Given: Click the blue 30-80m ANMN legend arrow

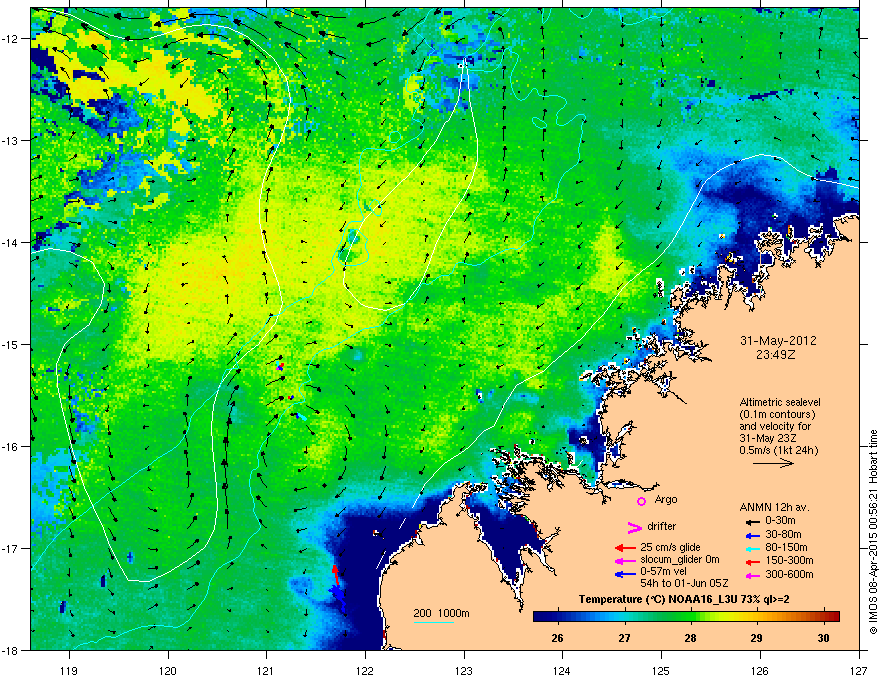Looking at the screenshot, I should (x=753, y=535).
